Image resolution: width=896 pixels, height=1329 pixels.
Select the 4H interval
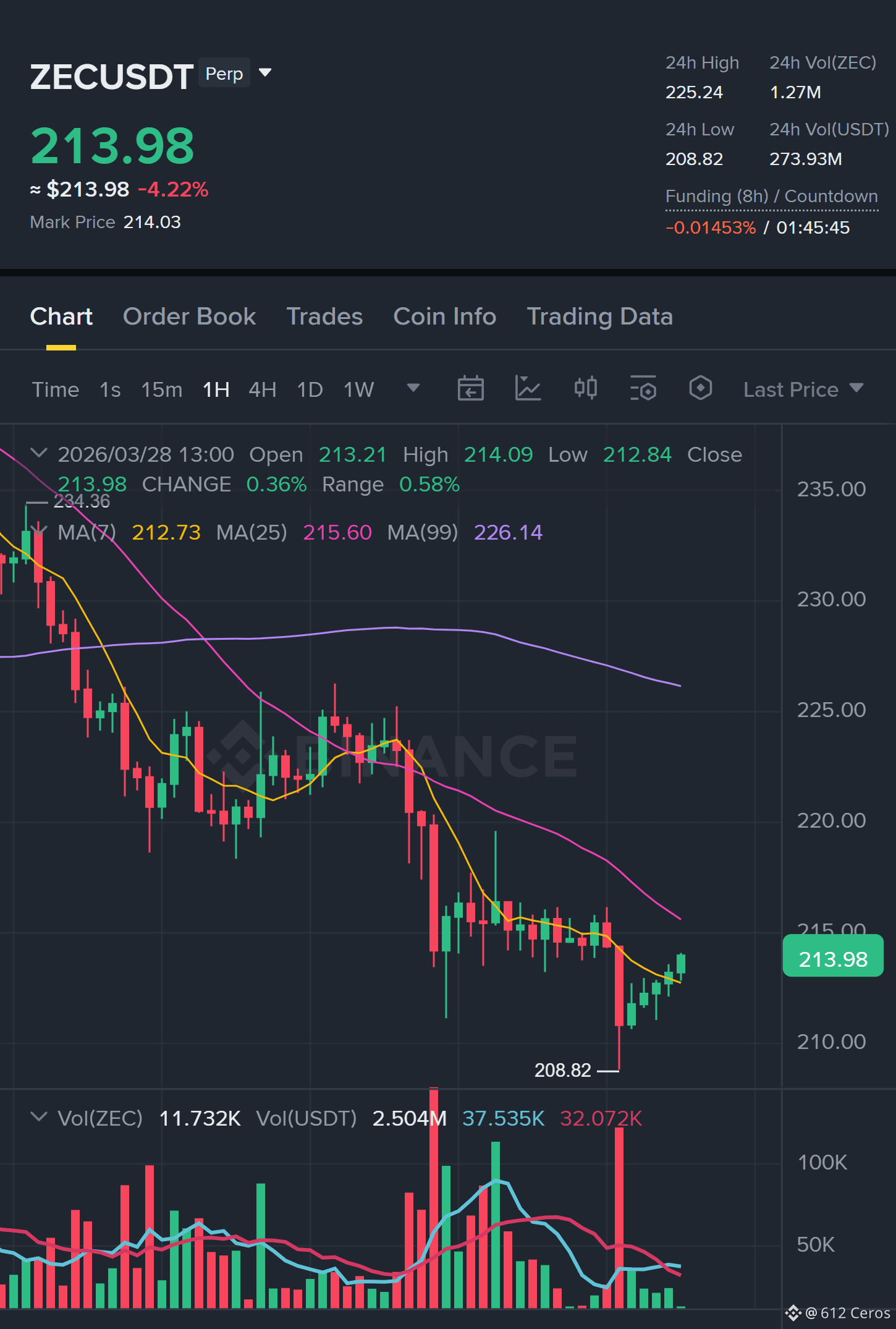(263, 389)
